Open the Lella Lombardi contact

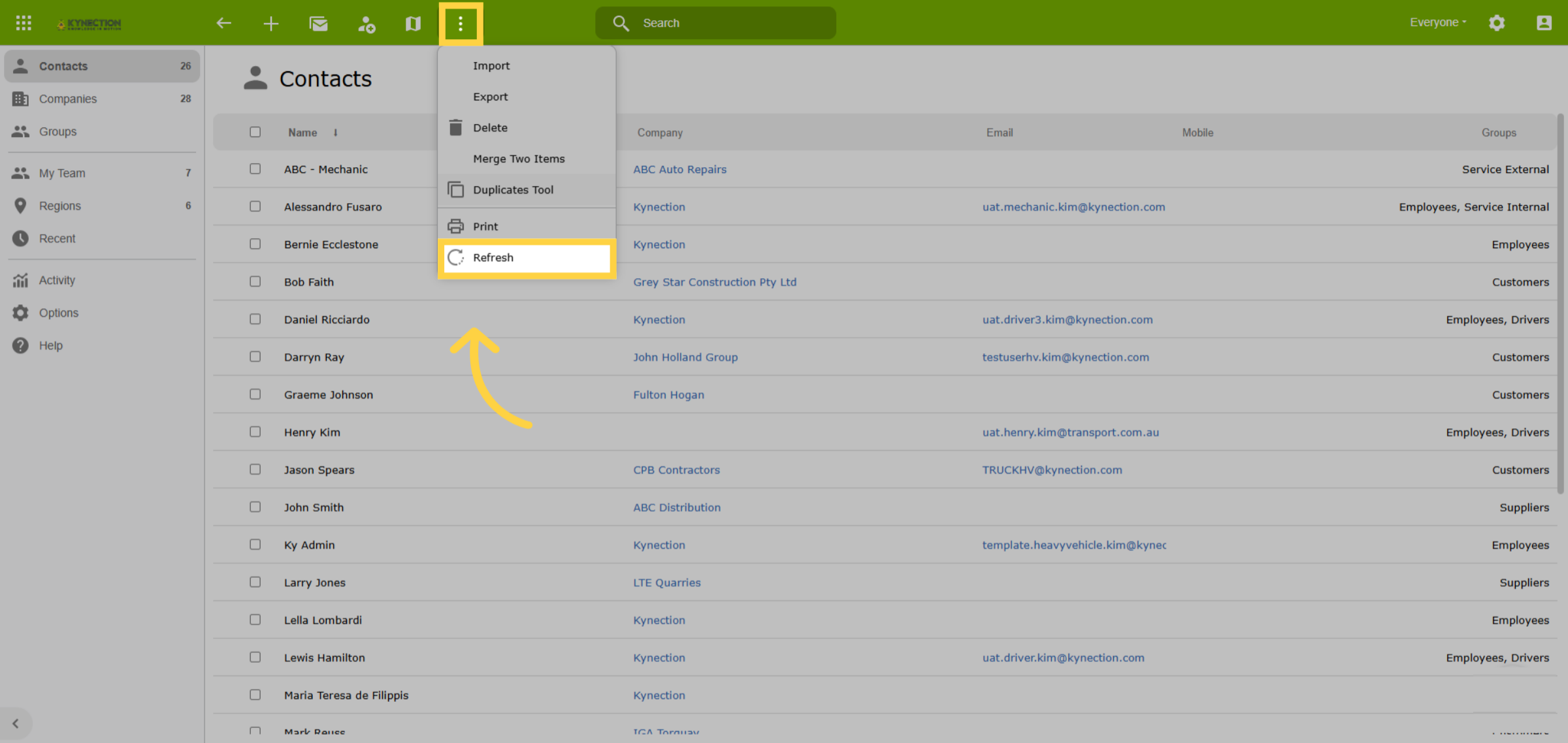click(x=323, y=620)
